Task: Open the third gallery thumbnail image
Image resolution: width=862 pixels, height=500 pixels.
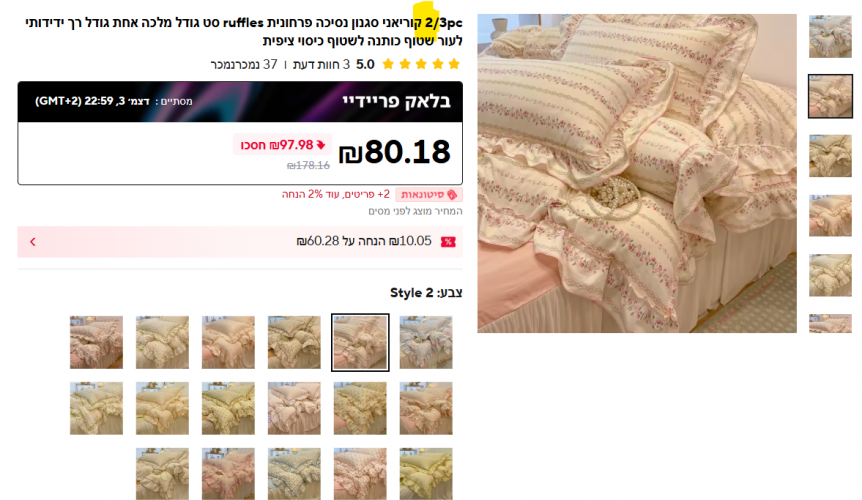Action: pyautogui.click(x=830, y=156)
